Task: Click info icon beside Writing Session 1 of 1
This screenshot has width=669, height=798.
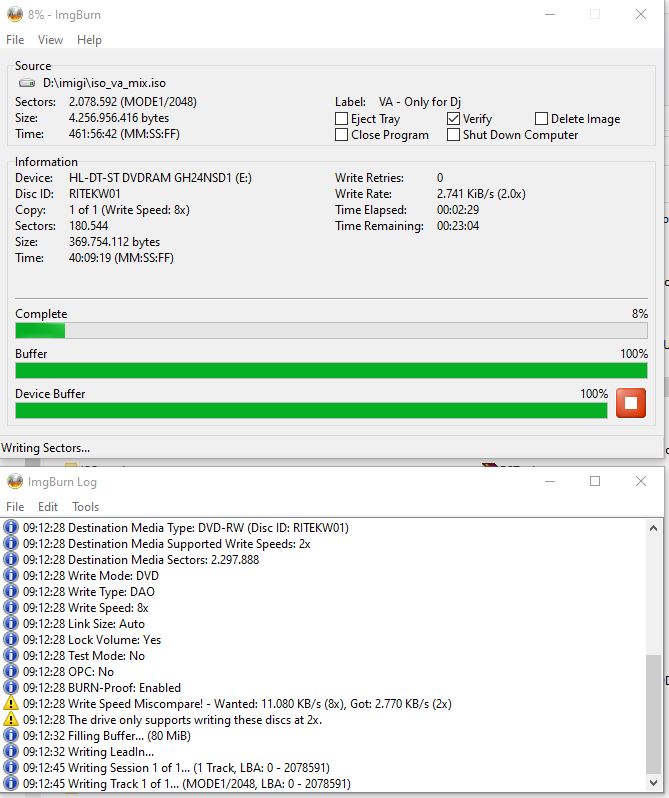Action: 11,767
